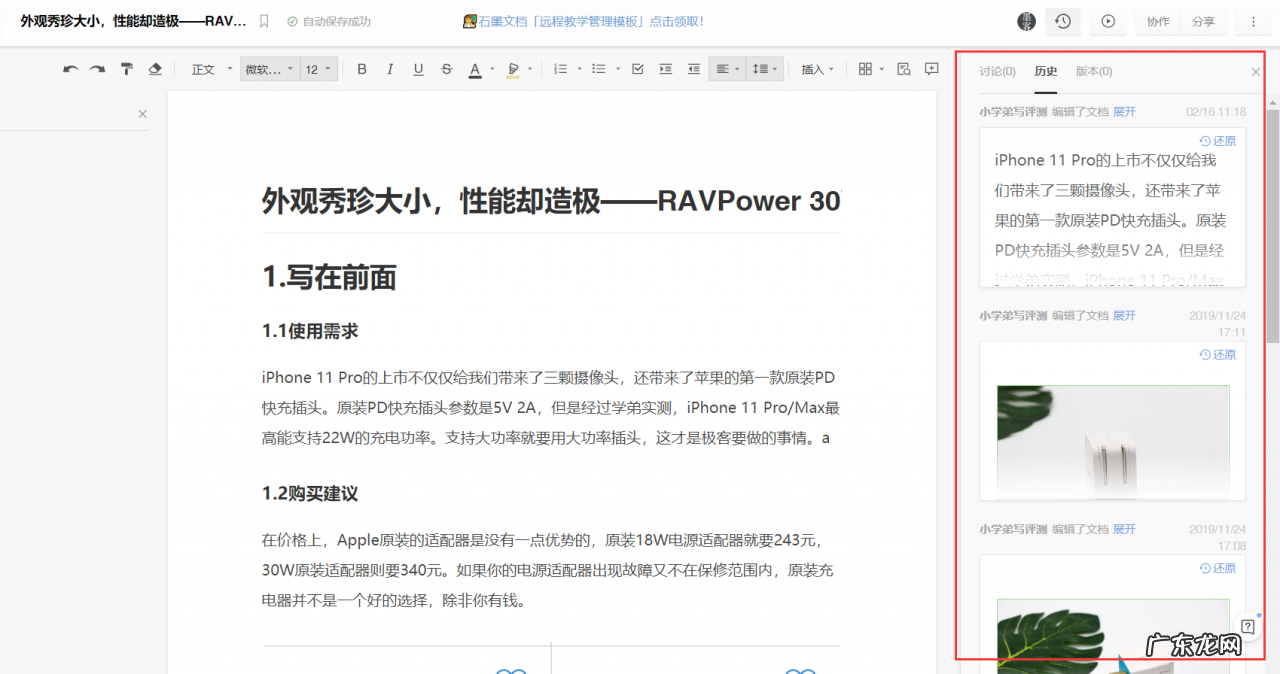Expand the first history entry with 展开

coord(1123,111)
